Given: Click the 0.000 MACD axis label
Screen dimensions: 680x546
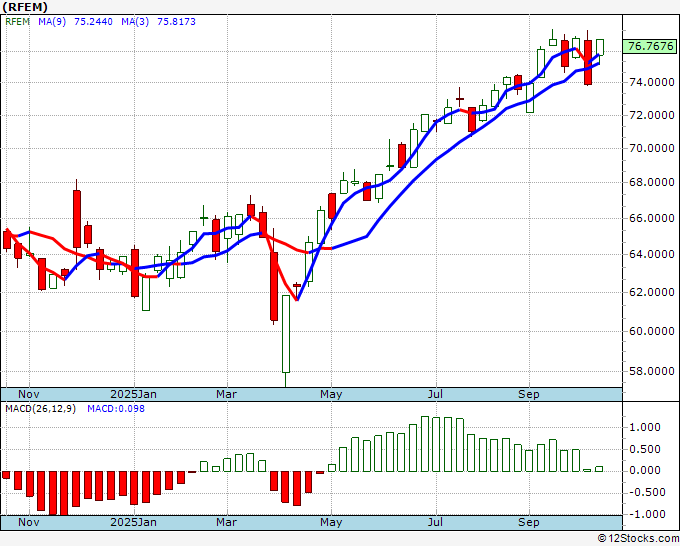Looking at the screenshot, I should (644, 471).
